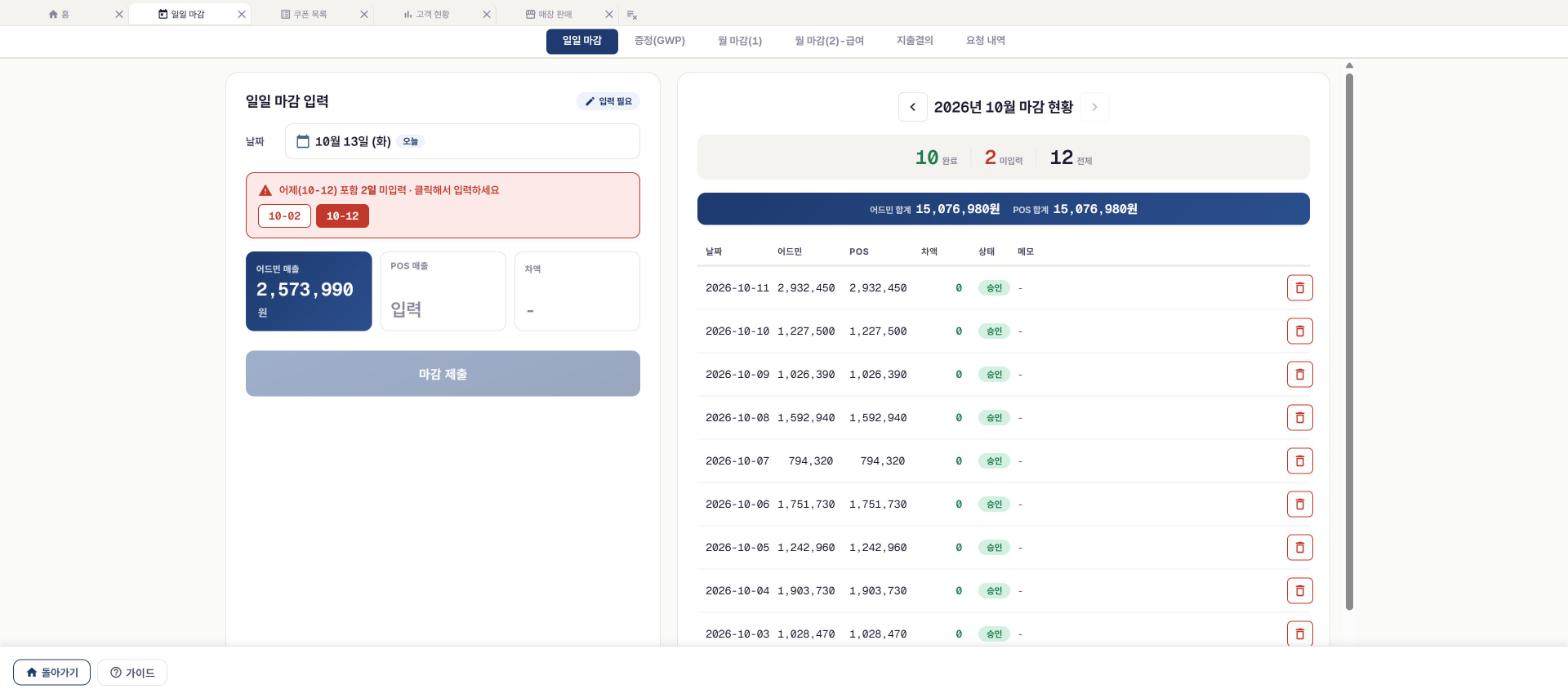This screenshot has height=698, width=1568.
Task: Click the close-all-tabs icon
Action: click(x=632, y=14)
